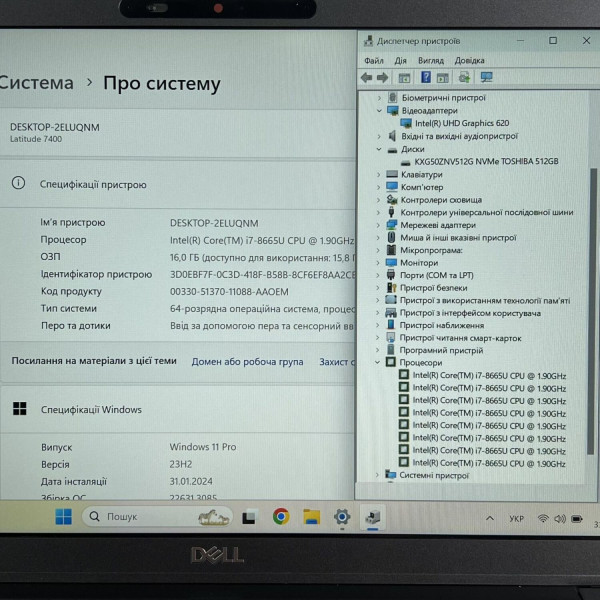Click the Процесори chip icon

click(x=391, y=362)
